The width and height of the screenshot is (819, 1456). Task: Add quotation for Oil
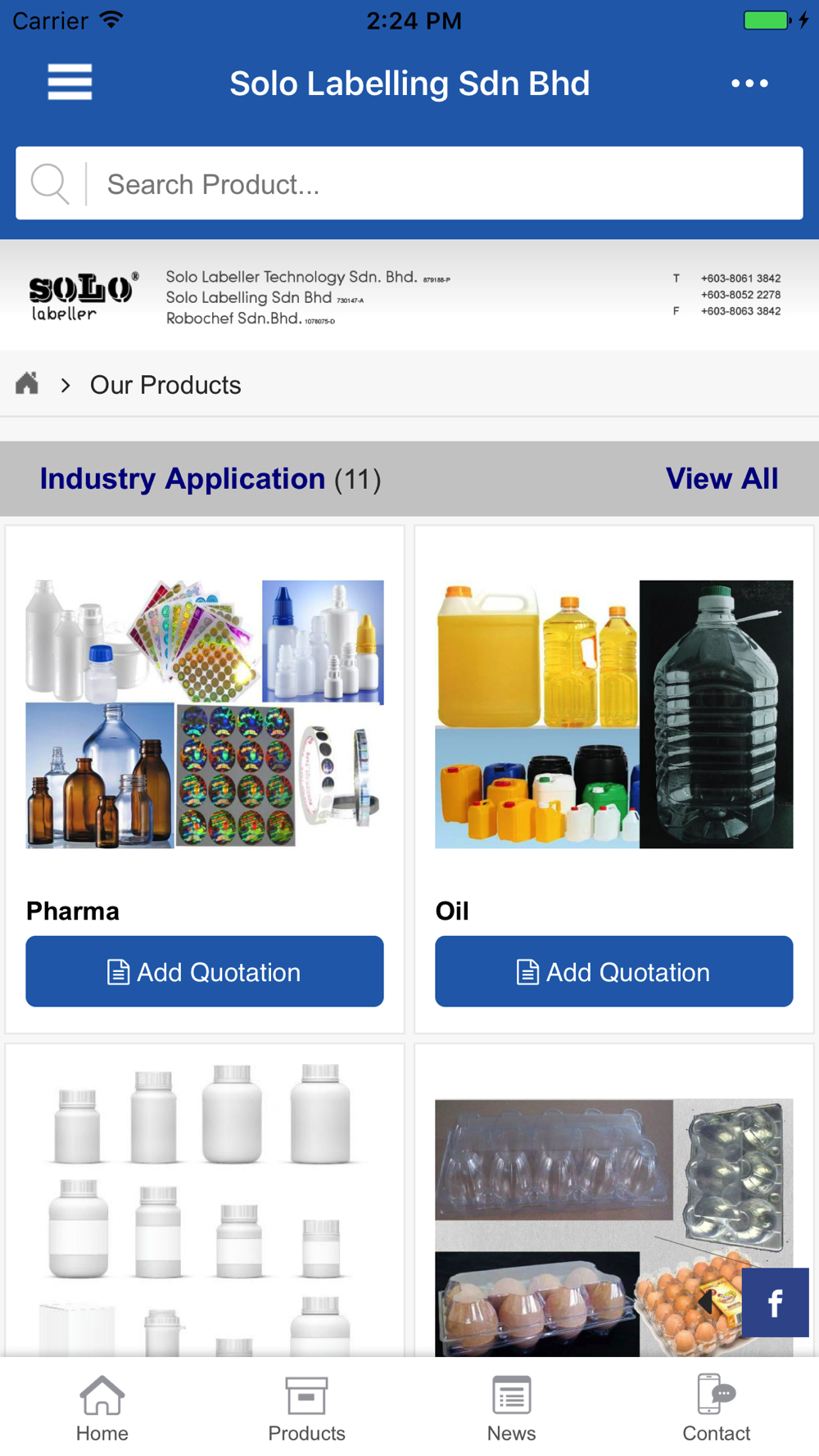tap(614, 971)
